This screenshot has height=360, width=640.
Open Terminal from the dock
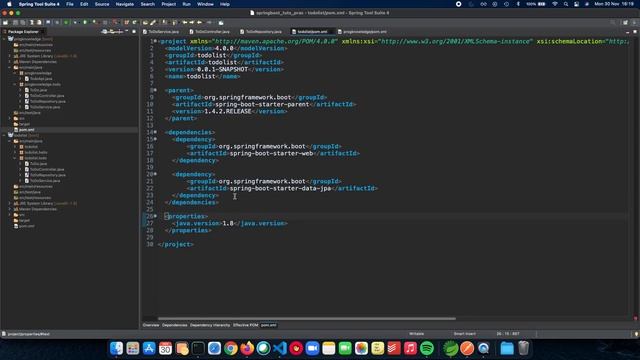(198, 348)
